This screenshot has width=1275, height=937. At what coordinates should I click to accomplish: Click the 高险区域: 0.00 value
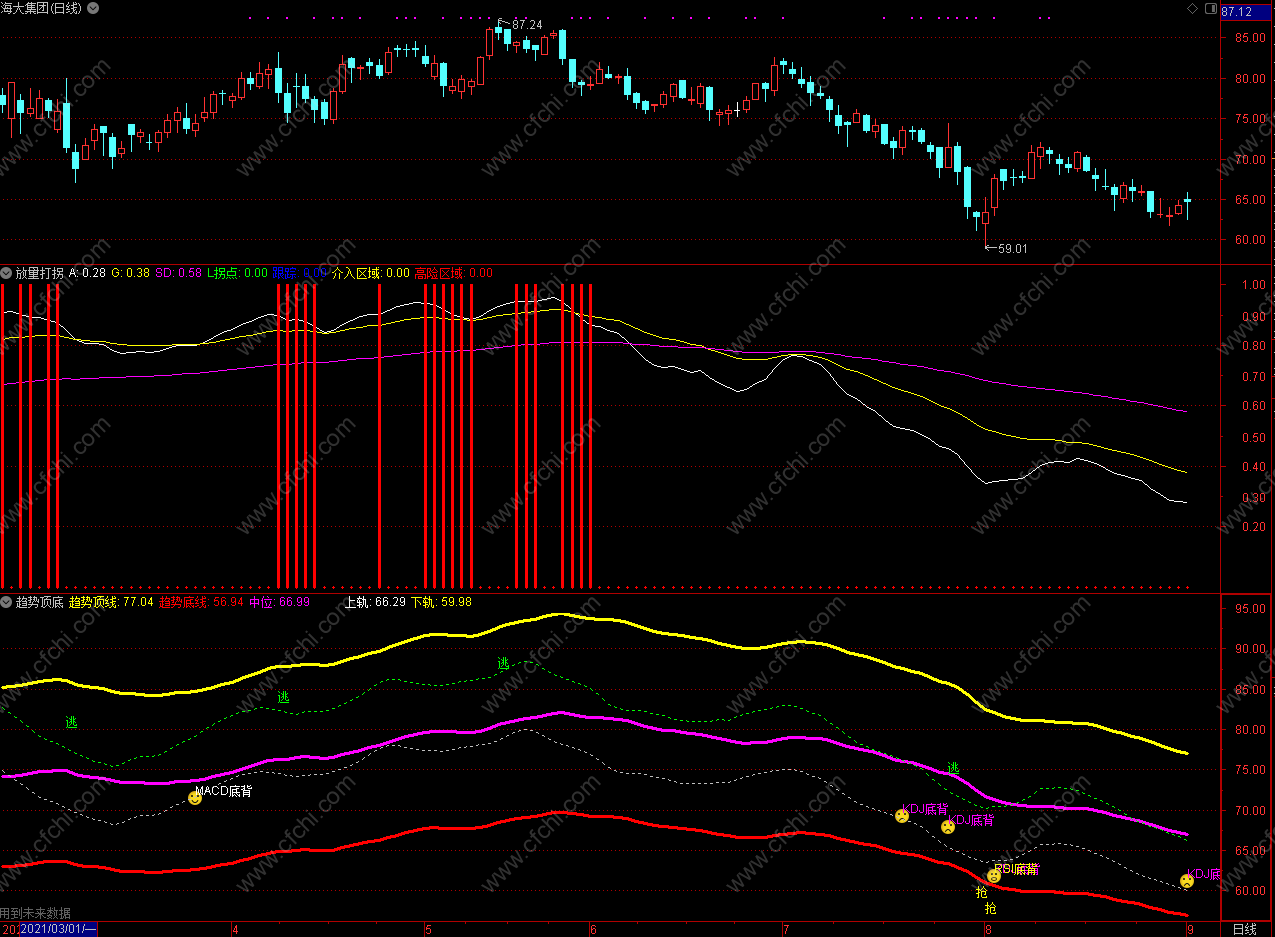pos(454,272)
